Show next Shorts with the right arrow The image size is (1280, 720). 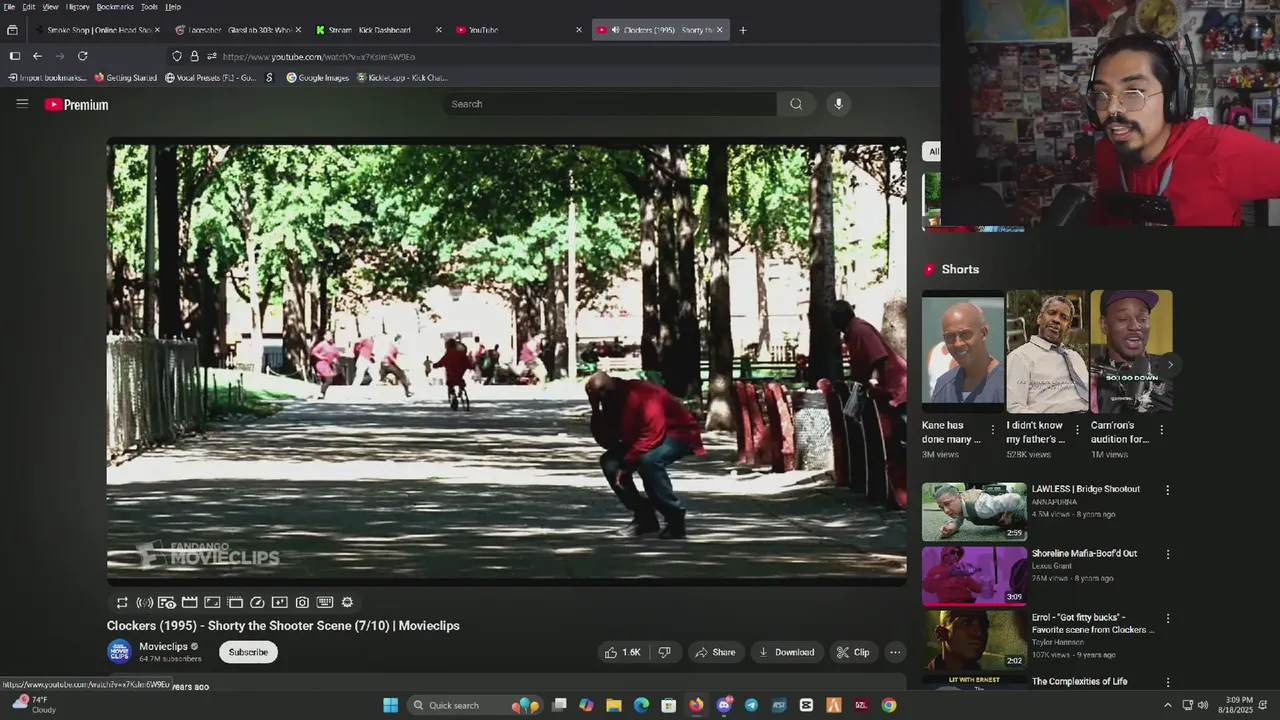pyautogui.click(x=1169, y=364)
